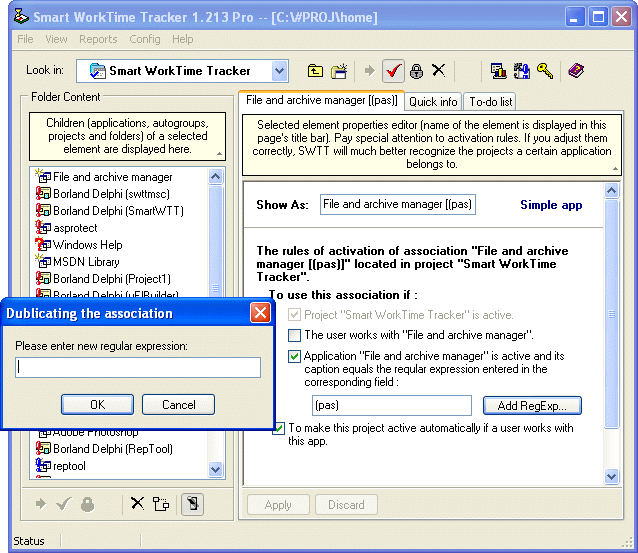Open the View menu
Screen dimensions: 638x553
[56, 39]
